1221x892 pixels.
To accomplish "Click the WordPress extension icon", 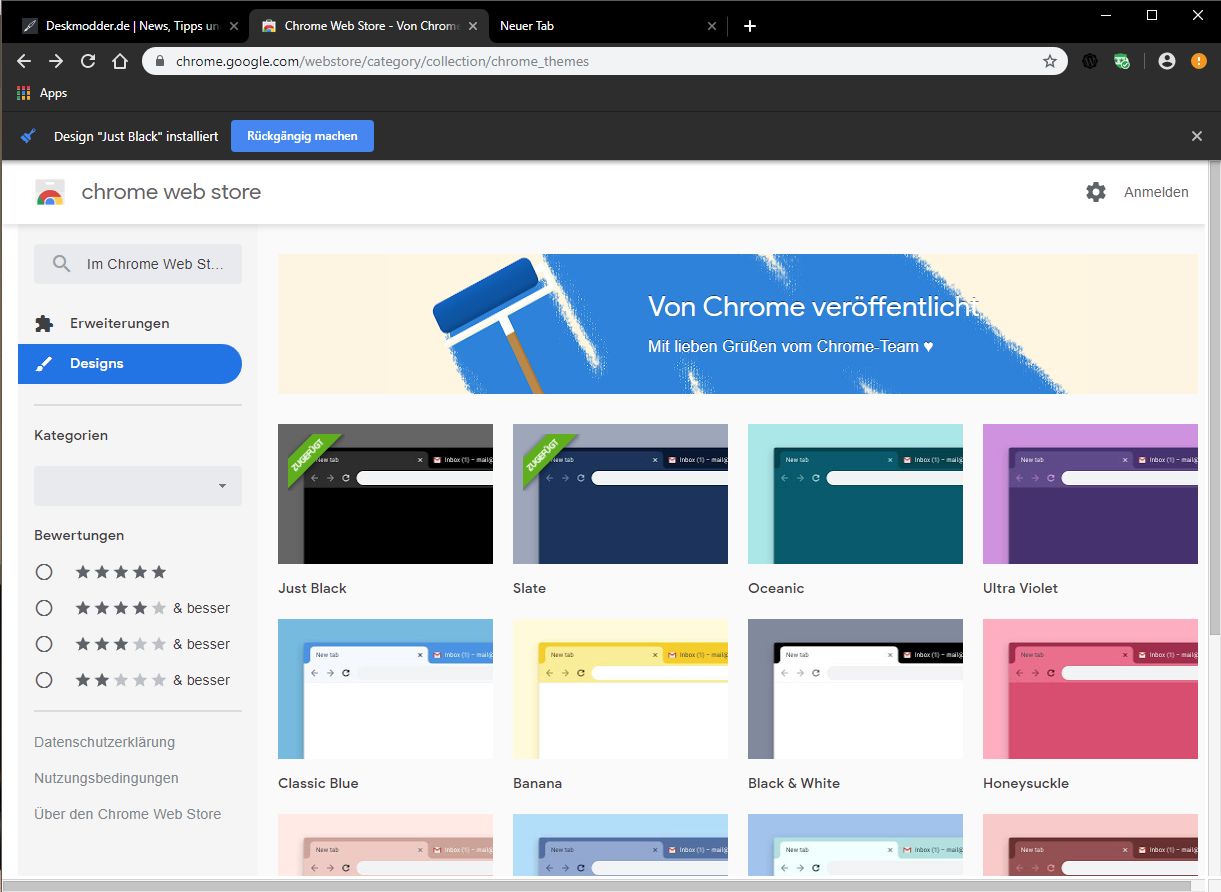I will coord(1090,61).
